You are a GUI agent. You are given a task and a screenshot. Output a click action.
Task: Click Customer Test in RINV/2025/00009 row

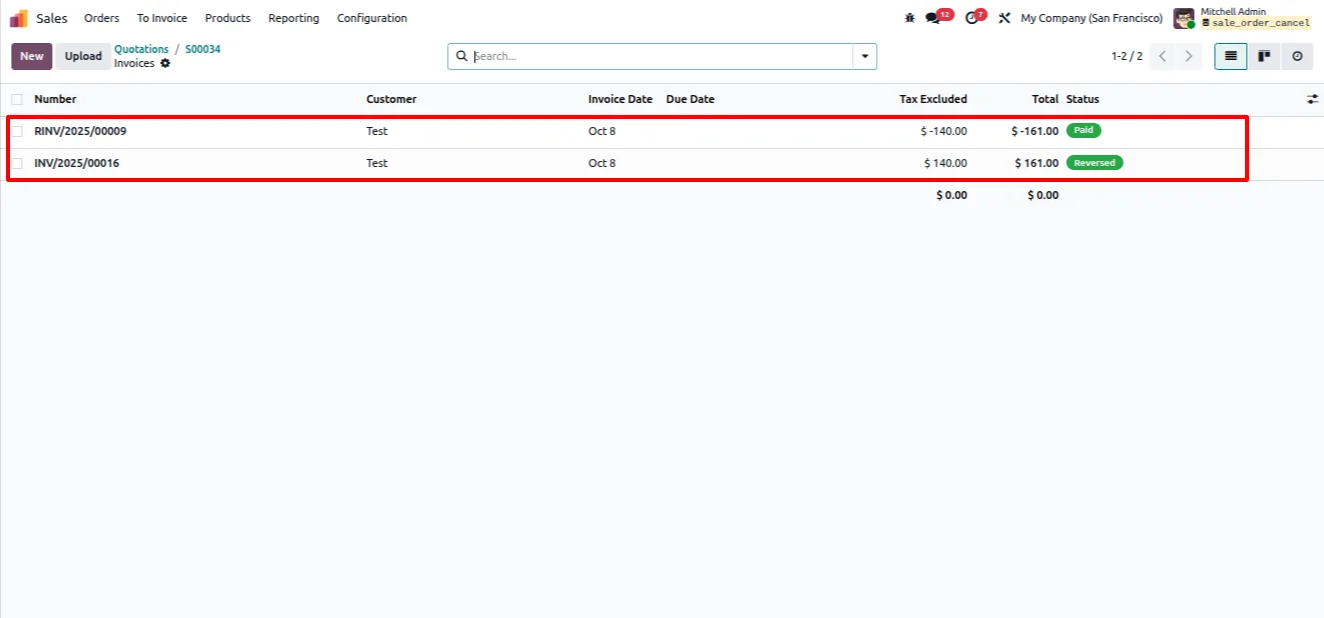pos(377,131)
